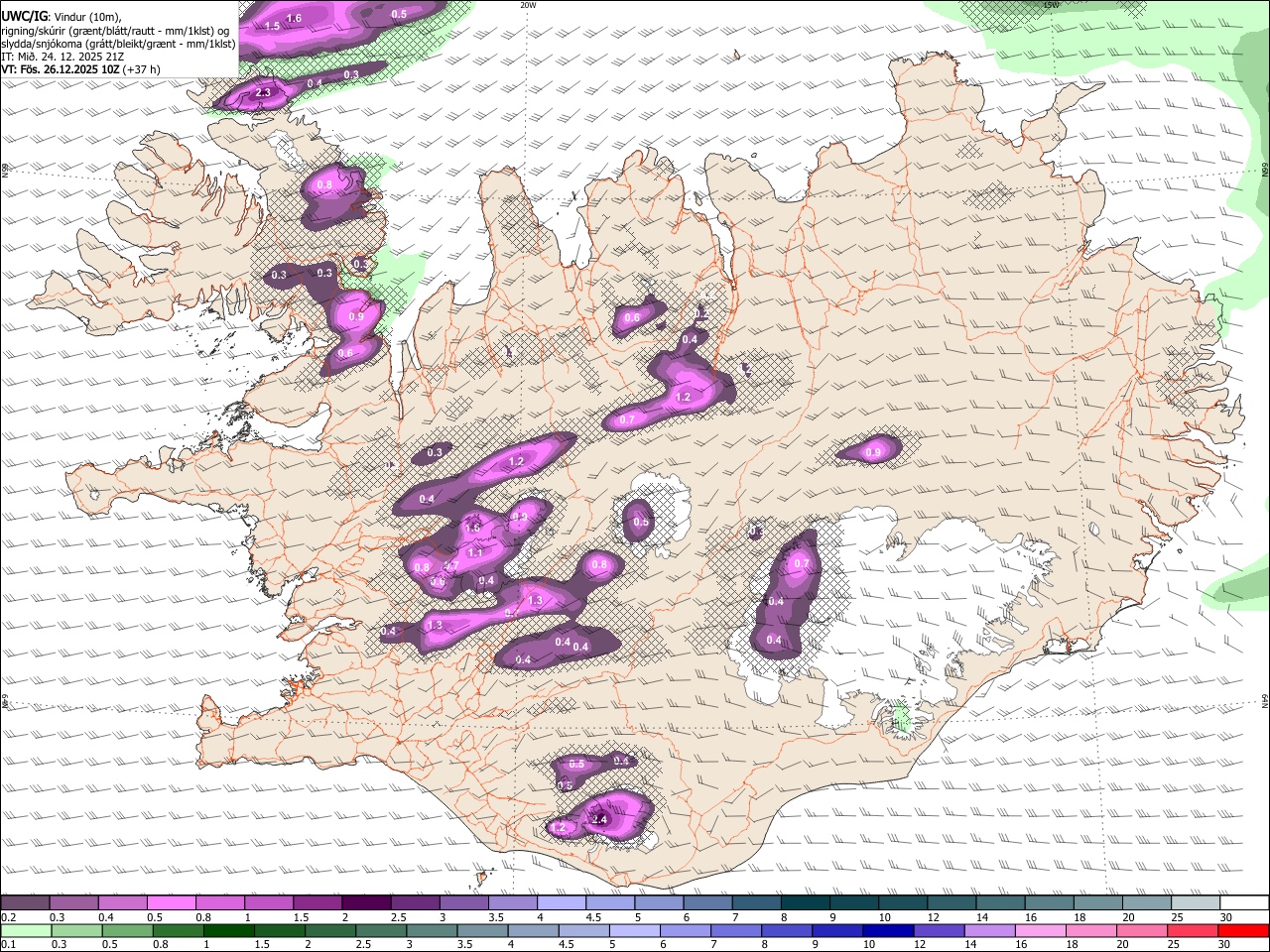This screenshot has width=1270, height=952.
Task: Click the "15W" longitude label
Action: (1051, 5)
